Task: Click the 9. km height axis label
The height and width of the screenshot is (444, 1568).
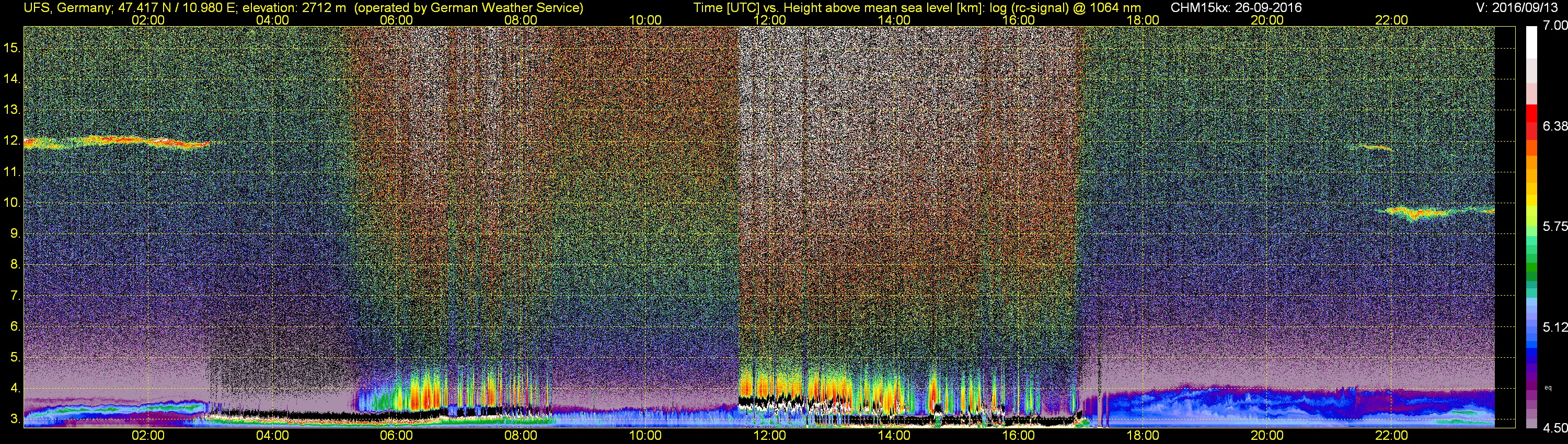Action: pos(15,233)
